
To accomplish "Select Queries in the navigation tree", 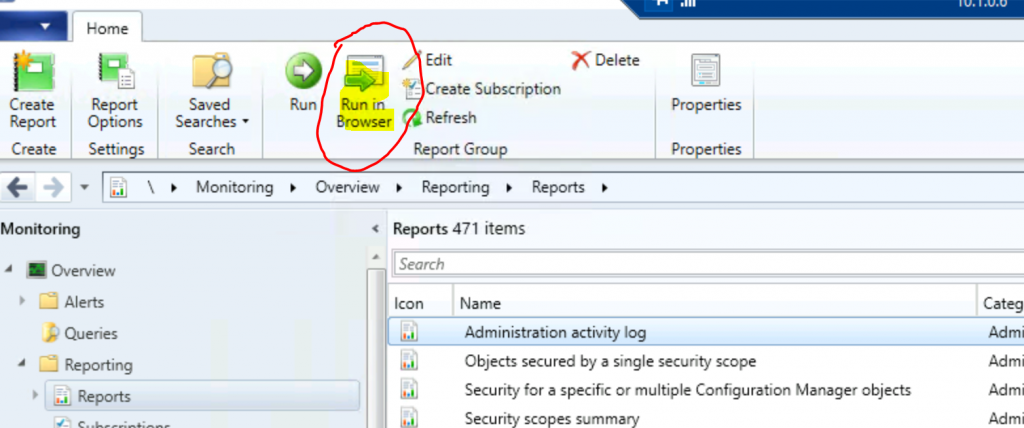I will pyautogui.click(x=79, y=333).
